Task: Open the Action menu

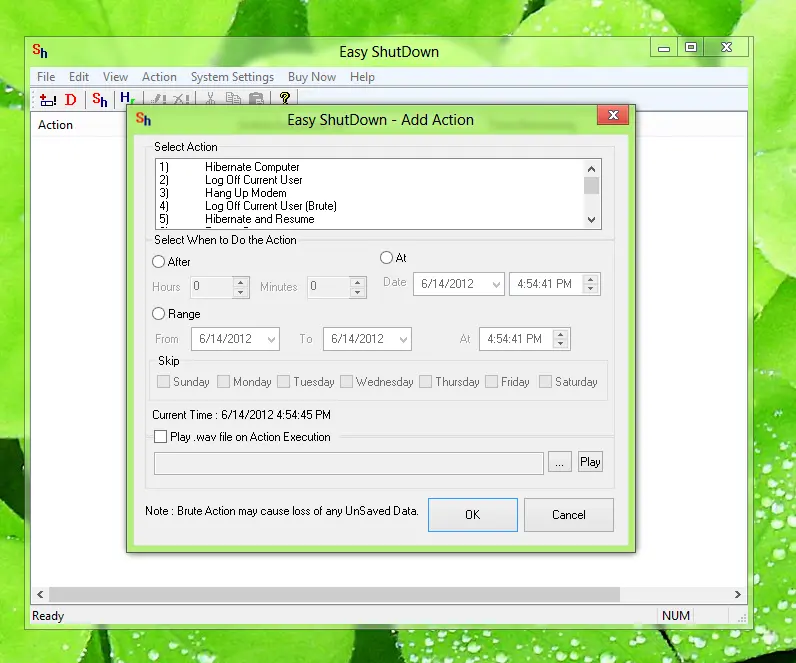Action: pos(159,77)
